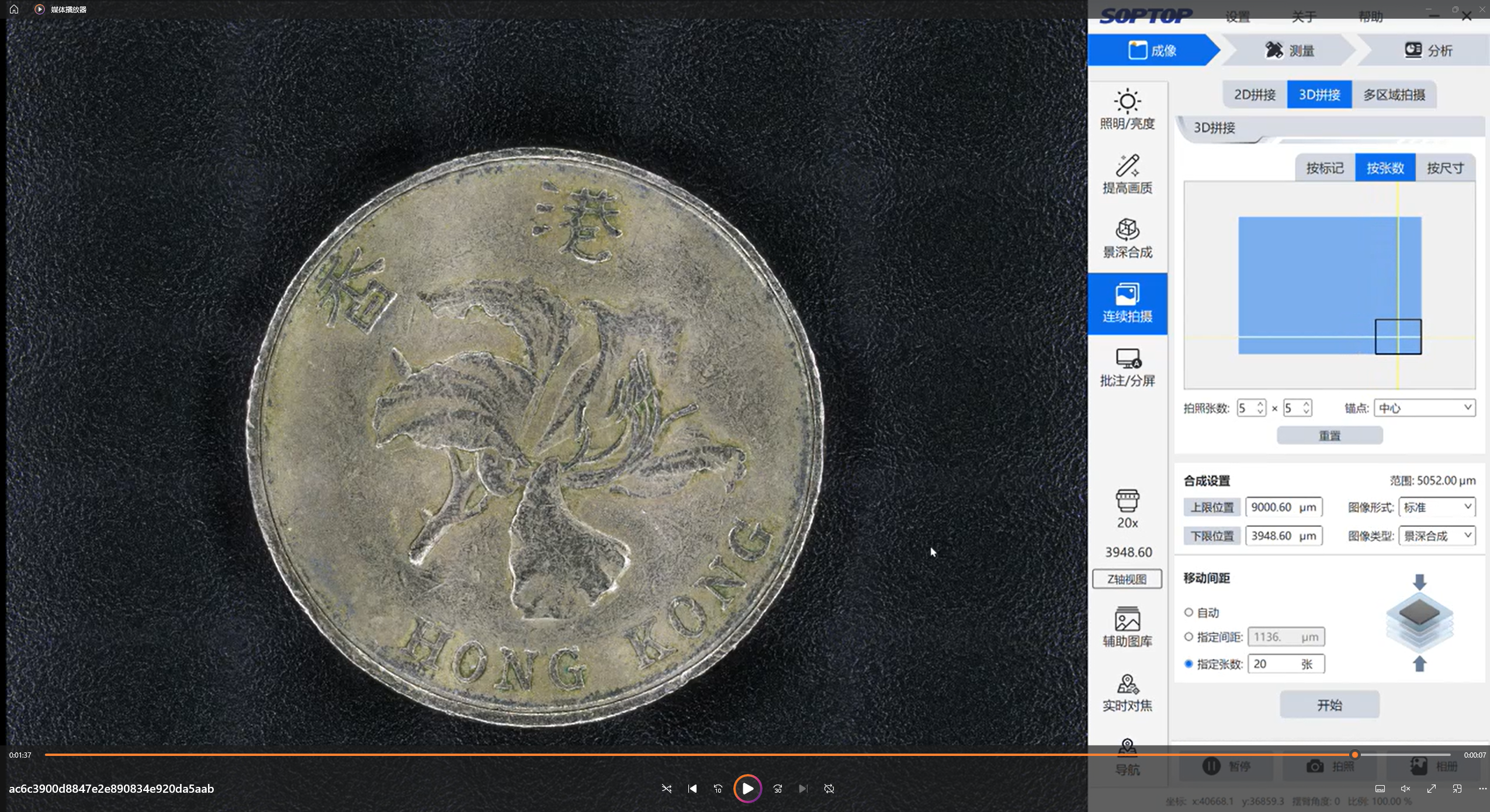Viewport: 1490px width, 812px height.
Task: Click the 指定张数 count input field
Action: point(1286,664)
